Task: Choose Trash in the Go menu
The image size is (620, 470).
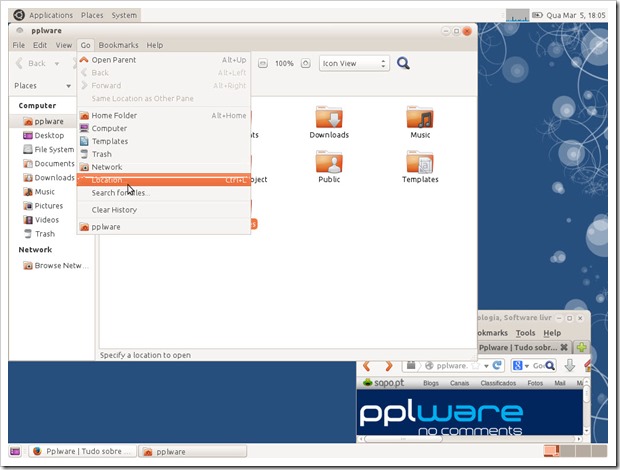Action: [163, 154]
